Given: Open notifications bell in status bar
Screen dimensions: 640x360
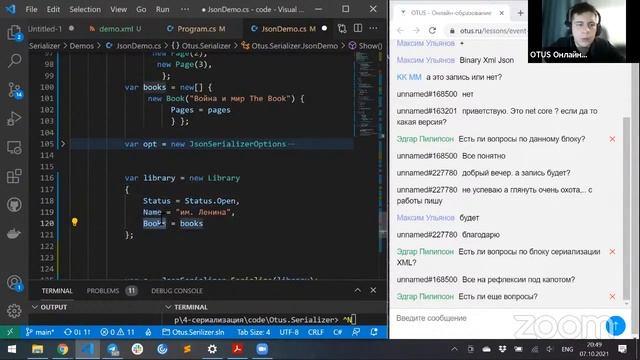Looking at the screenshot, I should click(x=374, y=332).
